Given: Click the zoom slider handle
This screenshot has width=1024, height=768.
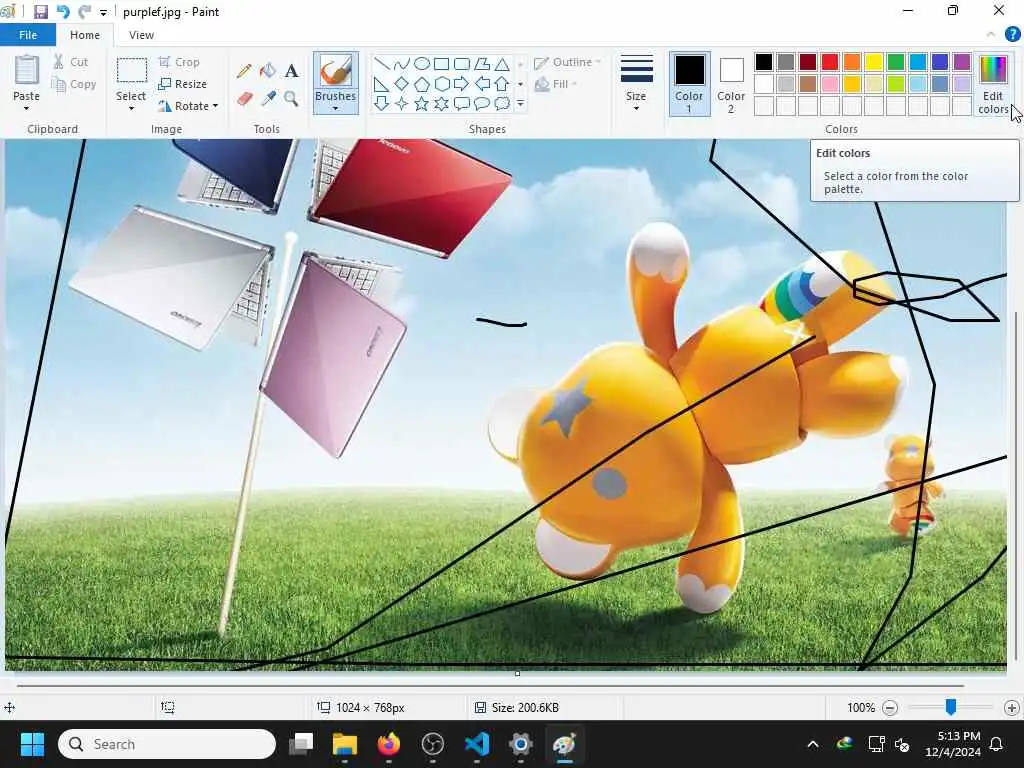Looking at the screenshot, I should [951, 706].
